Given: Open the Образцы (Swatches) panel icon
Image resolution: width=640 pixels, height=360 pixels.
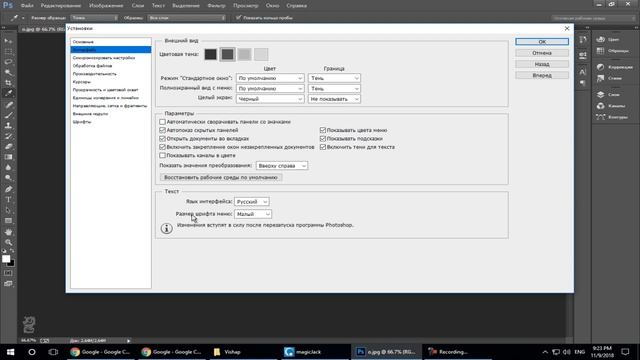Looking at the screenshot, I should click(x=600, y=51).
